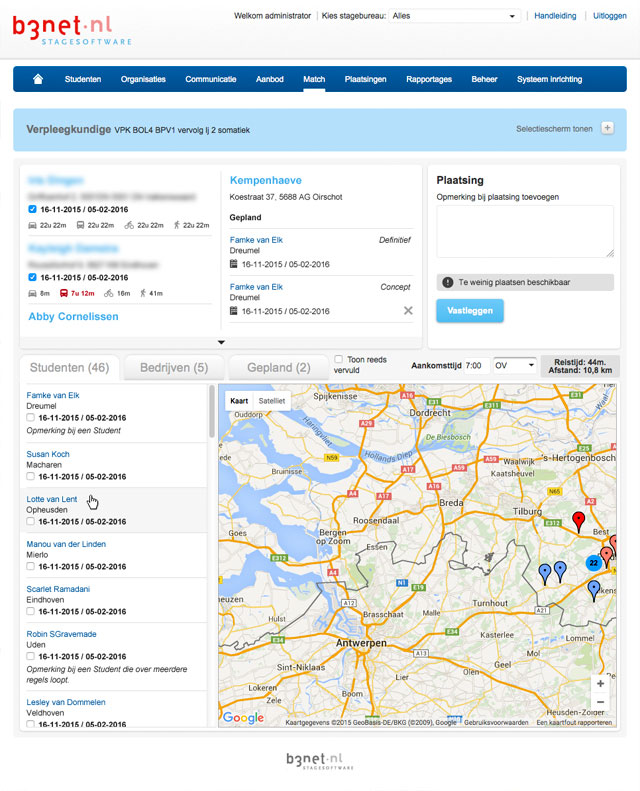The image size is (640, 791).
Task: Open the Systeem inrichting menu
Action: (550, 79)
